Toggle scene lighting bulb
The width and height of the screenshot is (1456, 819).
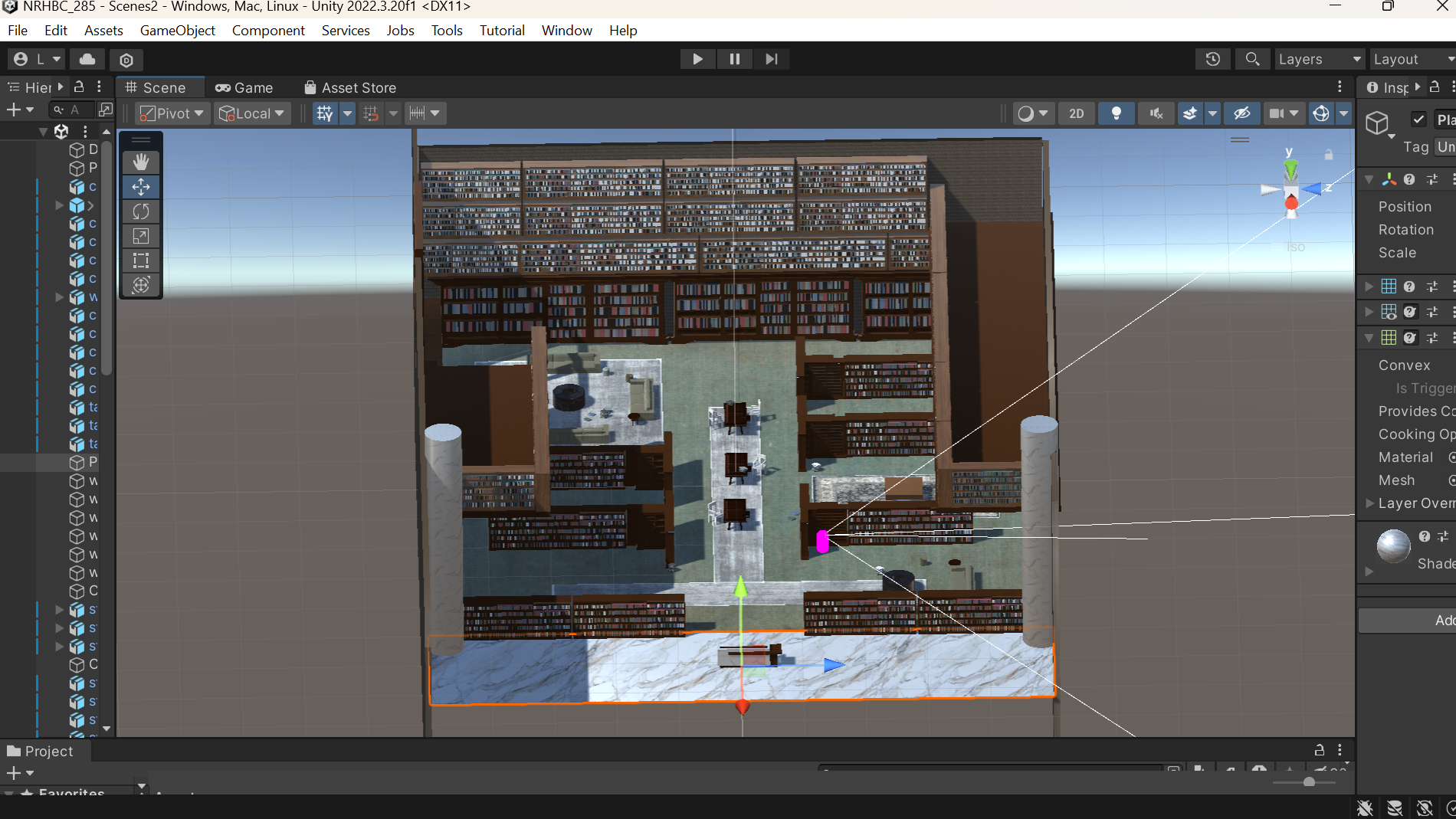[1116, 113]
